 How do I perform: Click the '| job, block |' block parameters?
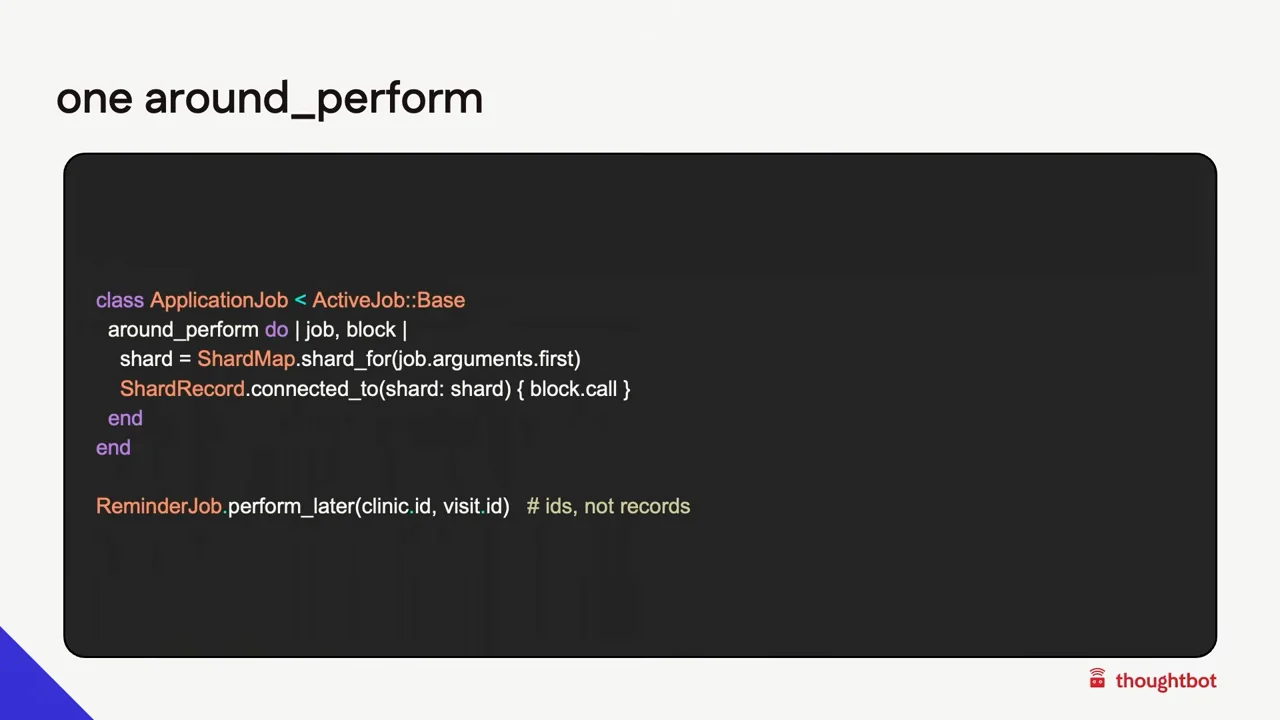click(351, 330)
